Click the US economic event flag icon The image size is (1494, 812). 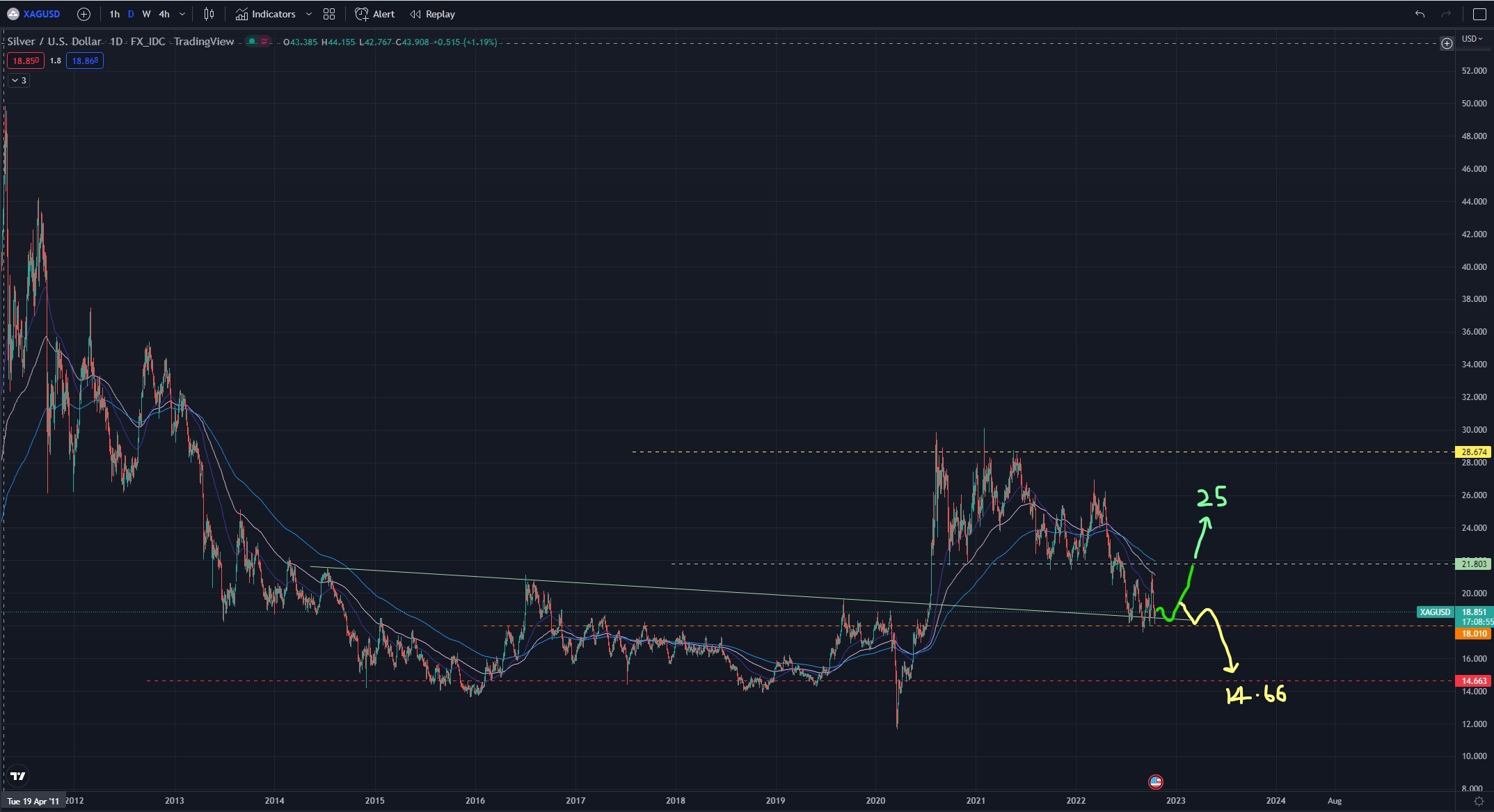tap(1155, 781)
